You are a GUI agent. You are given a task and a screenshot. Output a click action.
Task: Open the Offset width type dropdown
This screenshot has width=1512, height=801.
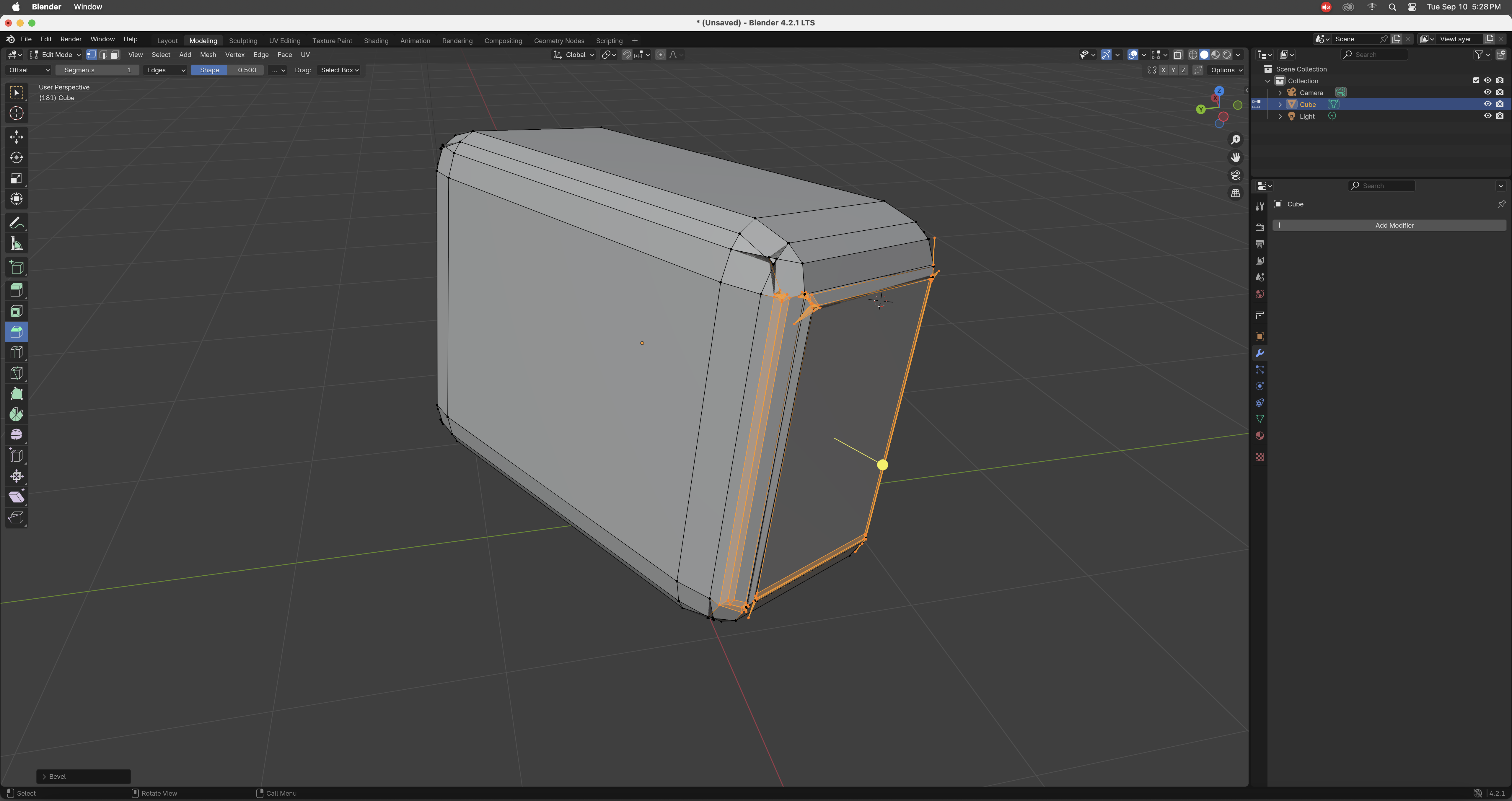(29, 70)
